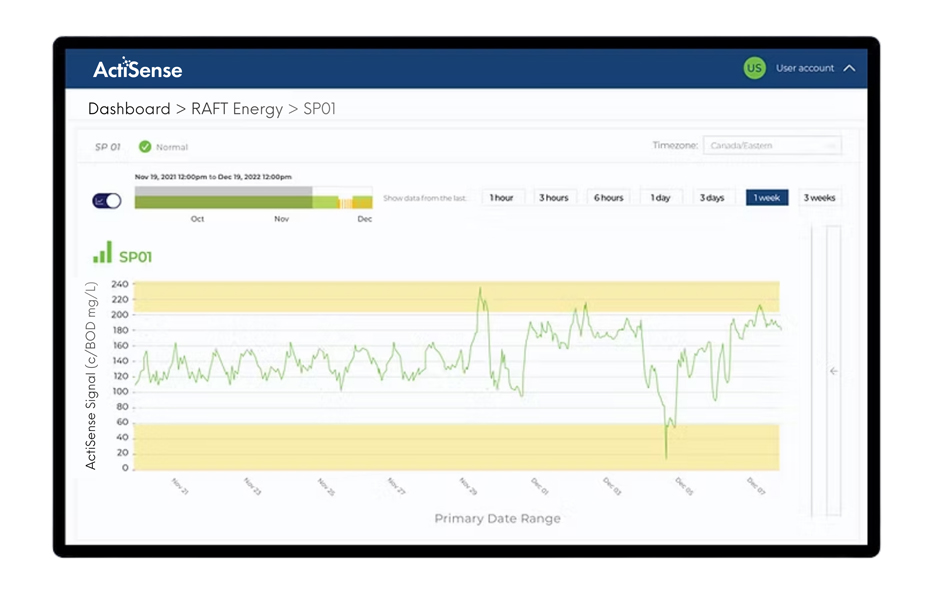Click the date range timeline bar
Viewport: 940px width, 599px height.
click(253, 198)
